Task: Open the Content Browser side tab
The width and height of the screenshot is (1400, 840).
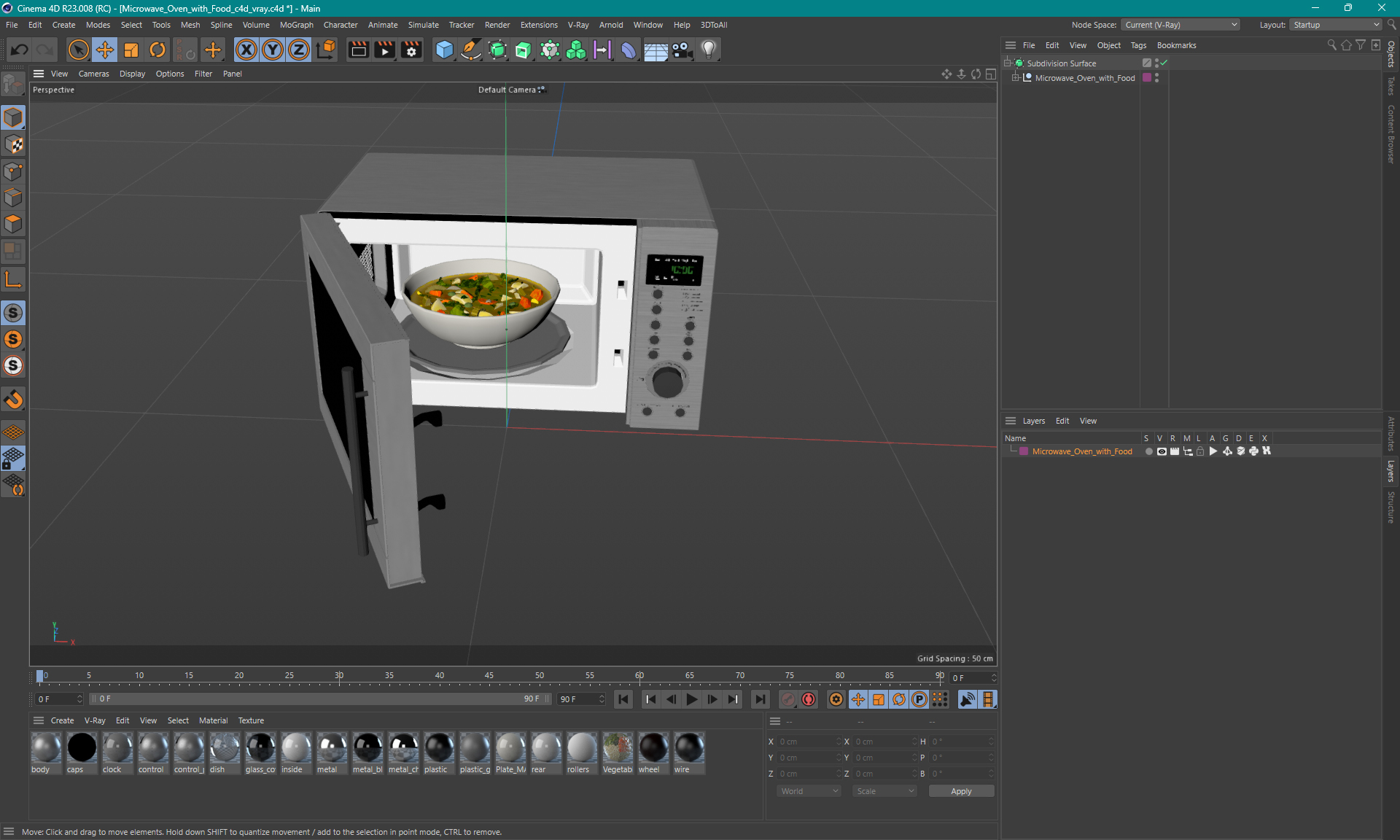Action: coord(1391,134)
